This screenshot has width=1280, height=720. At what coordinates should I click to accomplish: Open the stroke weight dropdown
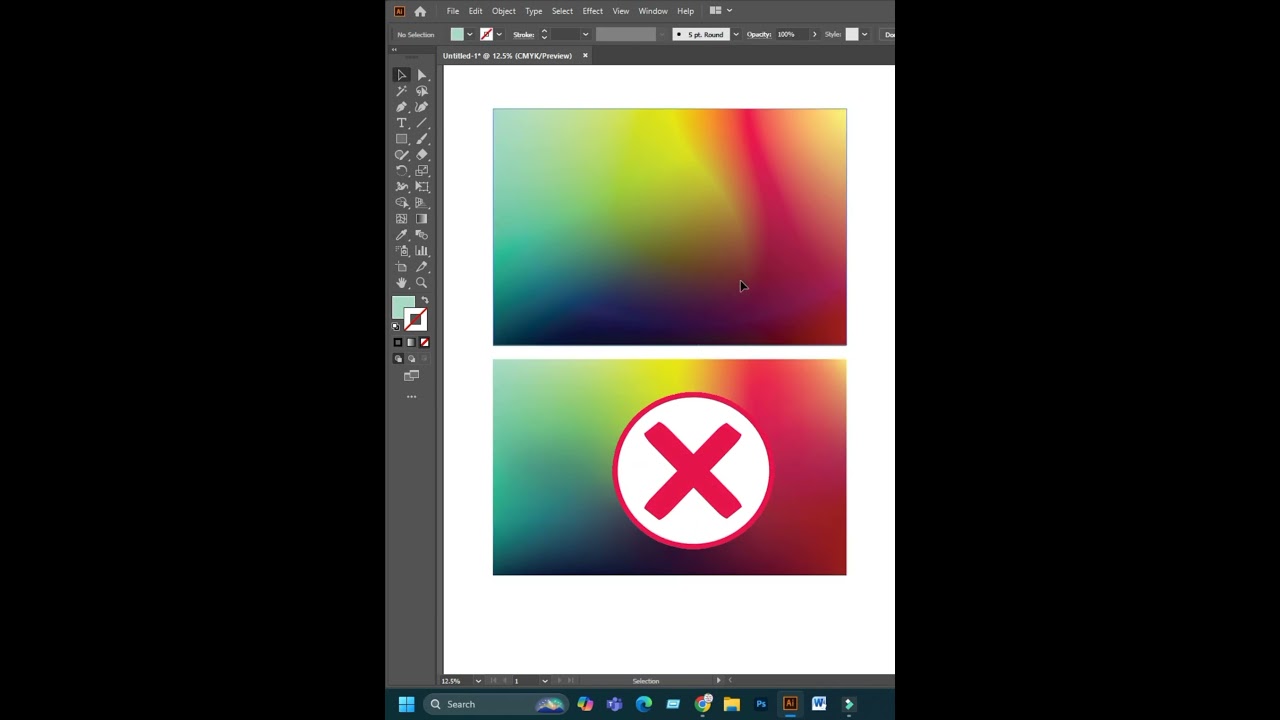(585, 35)
